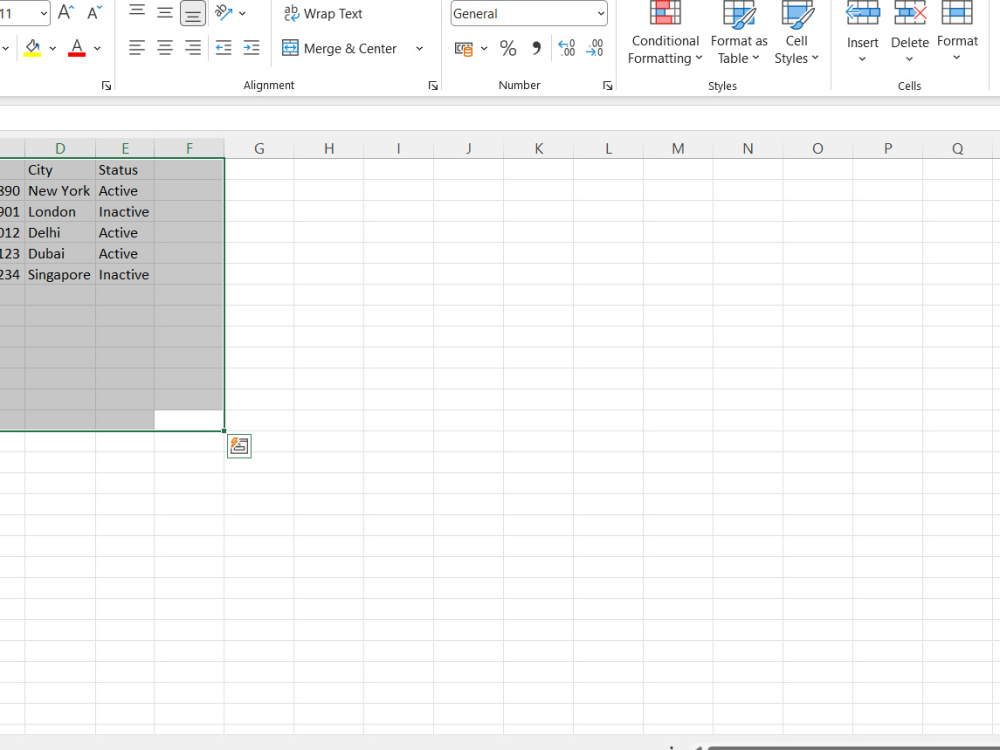Open the Format cells menu

957,33
